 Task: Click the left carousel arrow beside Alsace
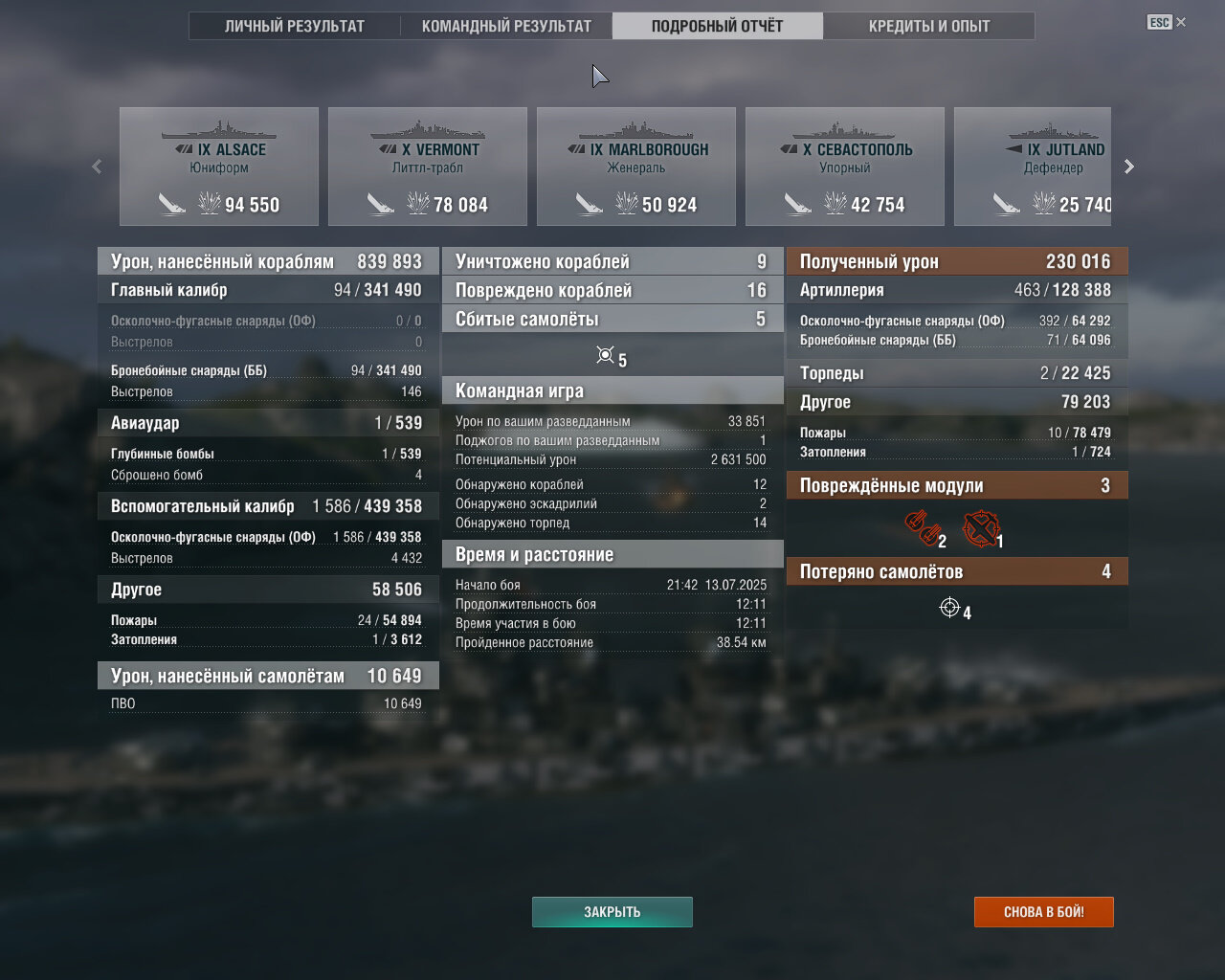coord(97,167)
